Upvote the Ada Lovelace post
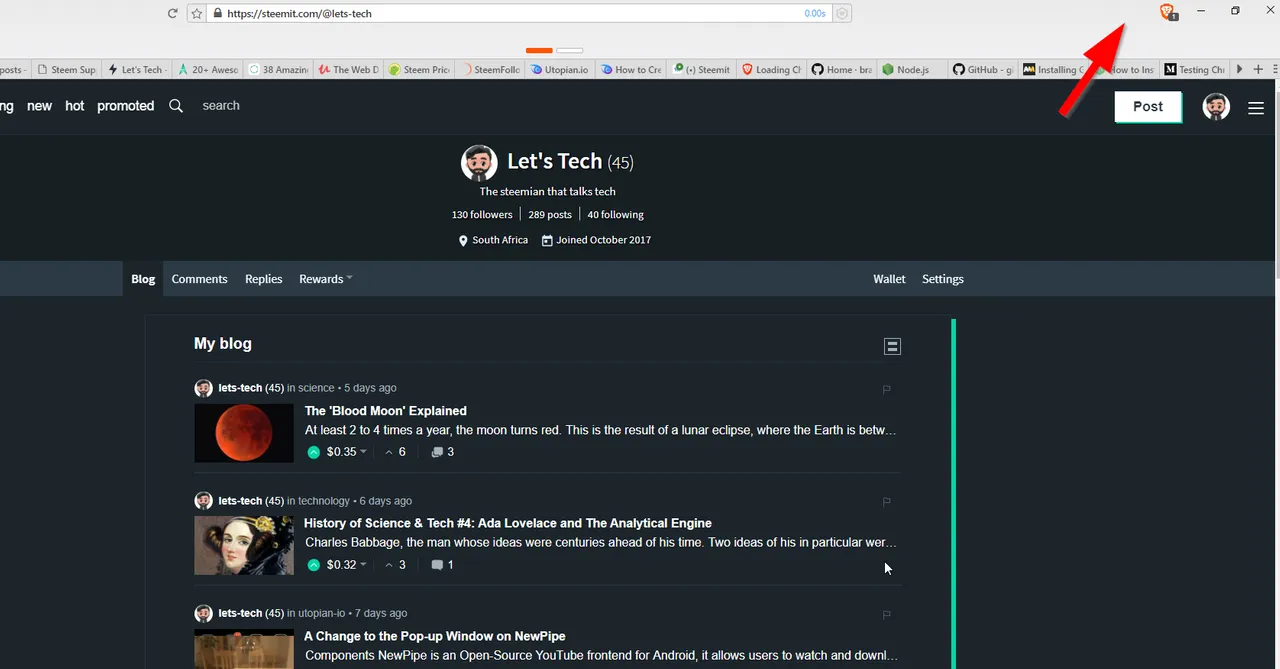Image resolution: width=1280 pixels, height=669 pixels. point(314,565)
